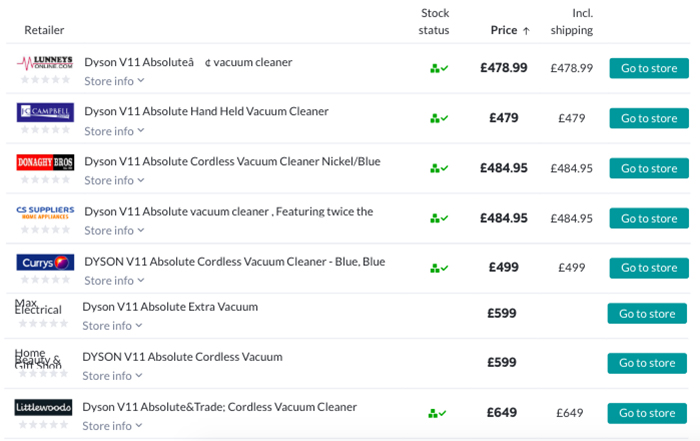Click in-stock icon for Littlewoods offer
700x441 pixels.
point(438,413)
